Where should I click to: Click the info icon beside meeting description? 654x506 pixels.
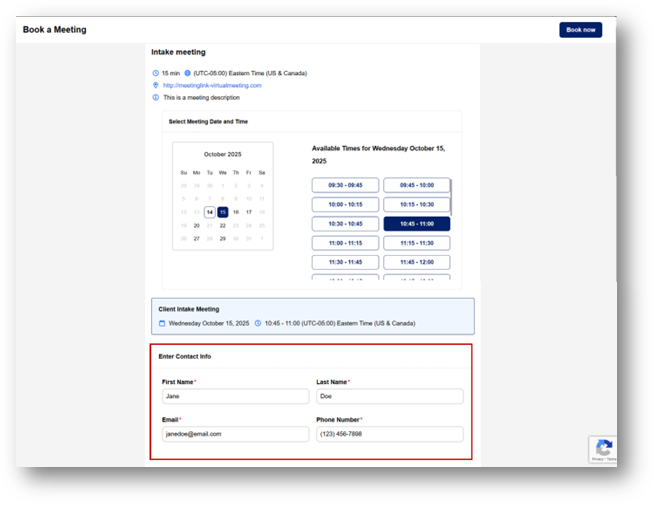(x=156, y=98)
